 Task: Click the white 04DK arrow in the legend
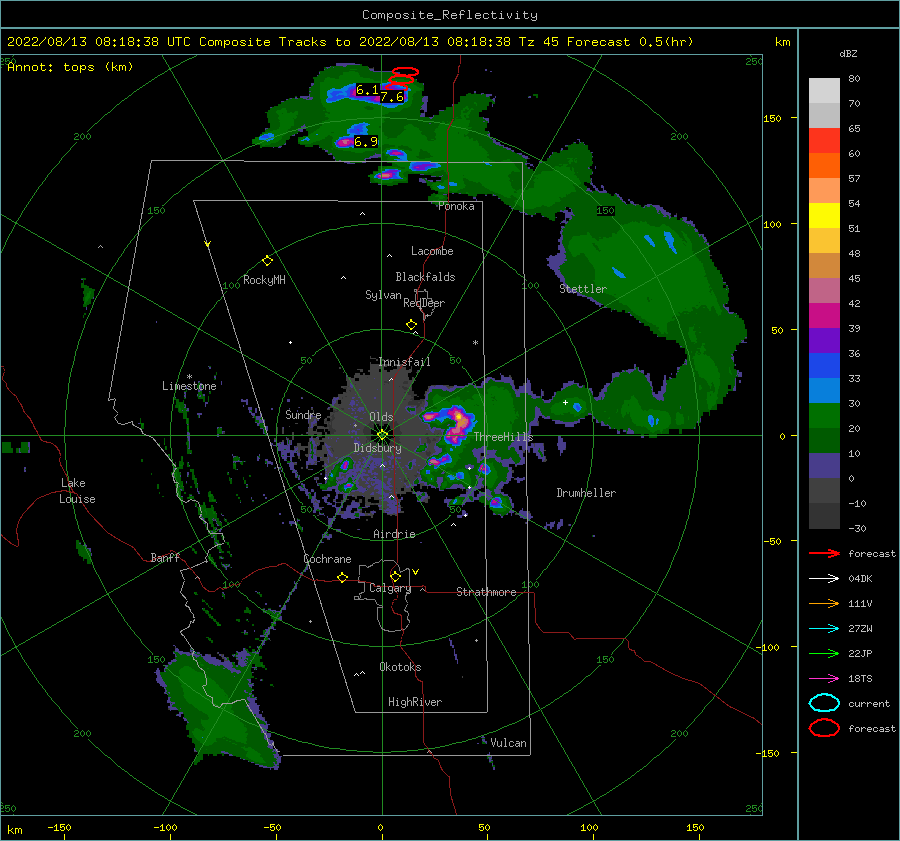824,579
